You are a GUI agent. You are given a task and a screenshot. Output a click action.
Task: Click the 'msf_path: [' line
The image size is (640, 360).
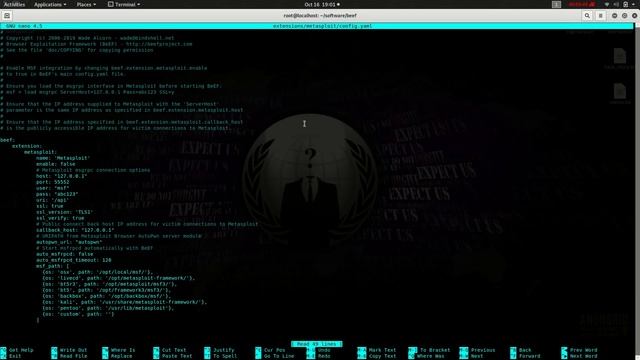pyautogui.click(x=53, y=266)
